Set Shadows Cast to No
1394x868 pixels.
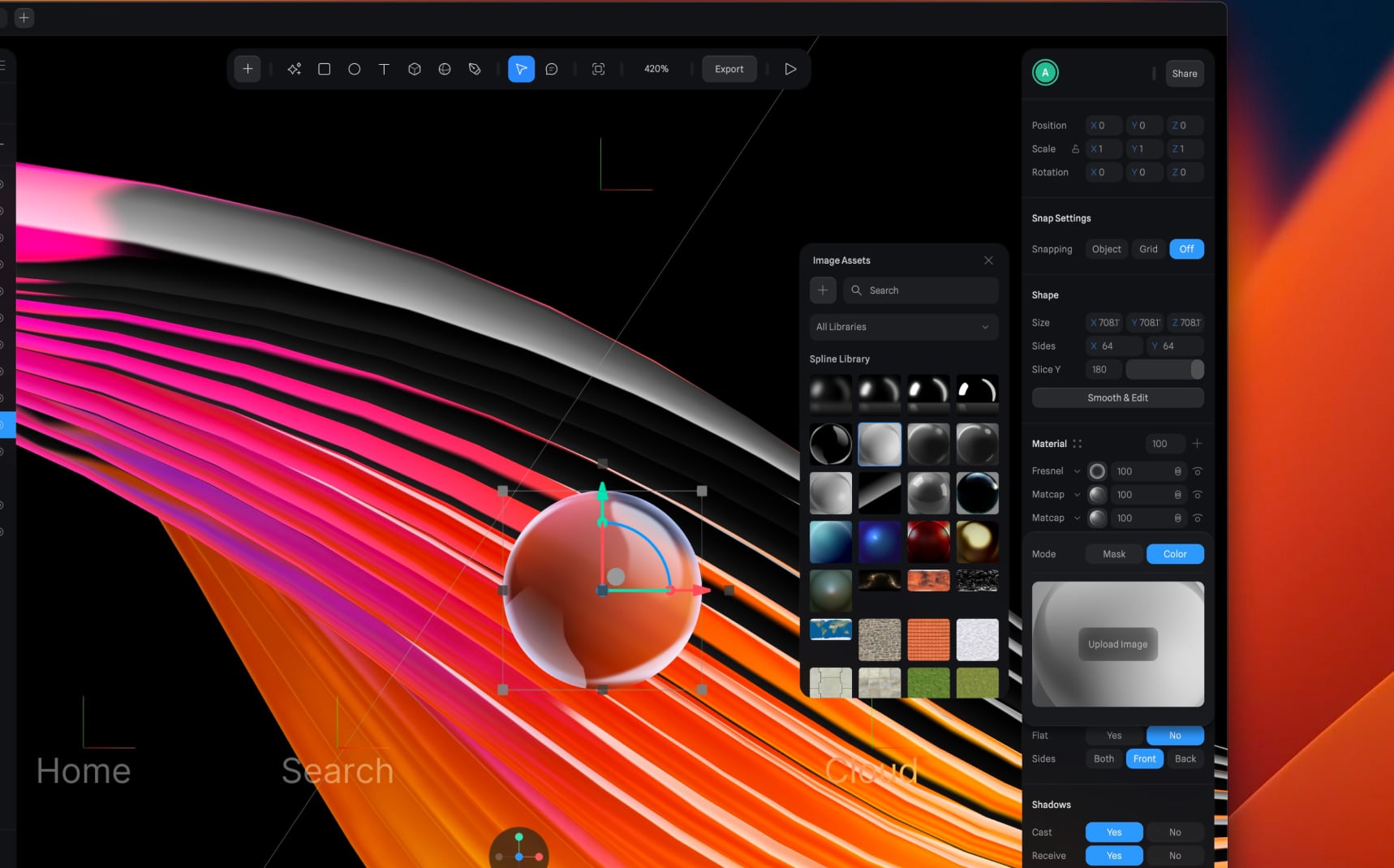pos(1174,831)
